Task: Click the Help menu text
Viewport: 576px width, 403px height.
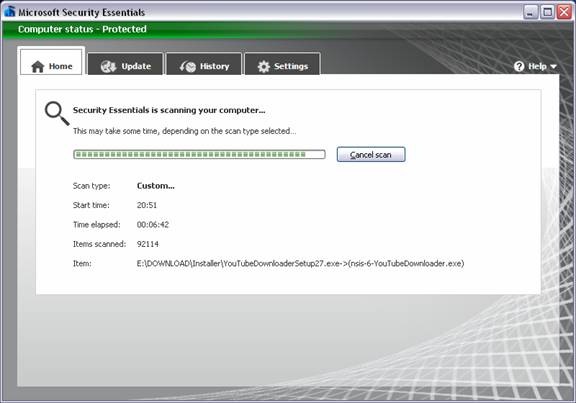Action: click(537, 66)
